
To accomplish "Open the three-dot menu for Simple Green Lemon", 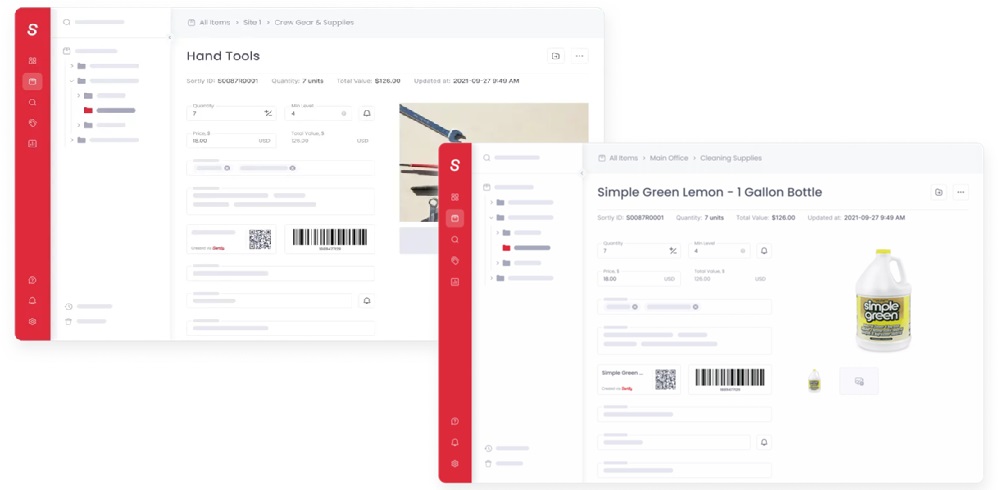I will 960,192.
